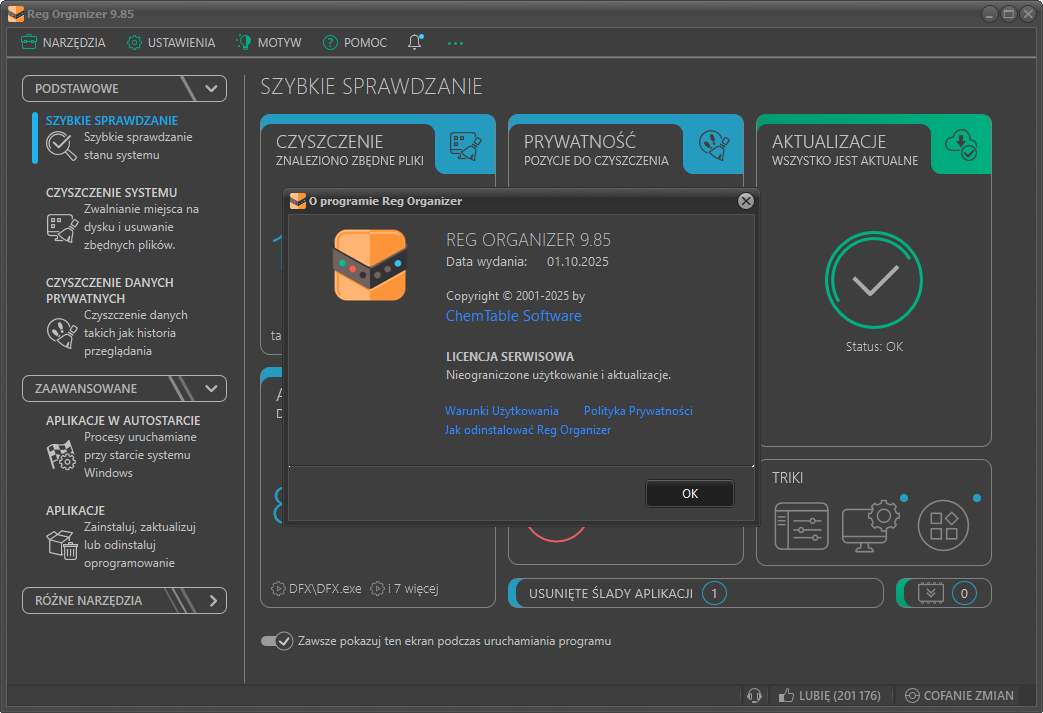Click the headset support icon in status bar
Viewport: 1043px width, 713px height.
pos(754,696)
